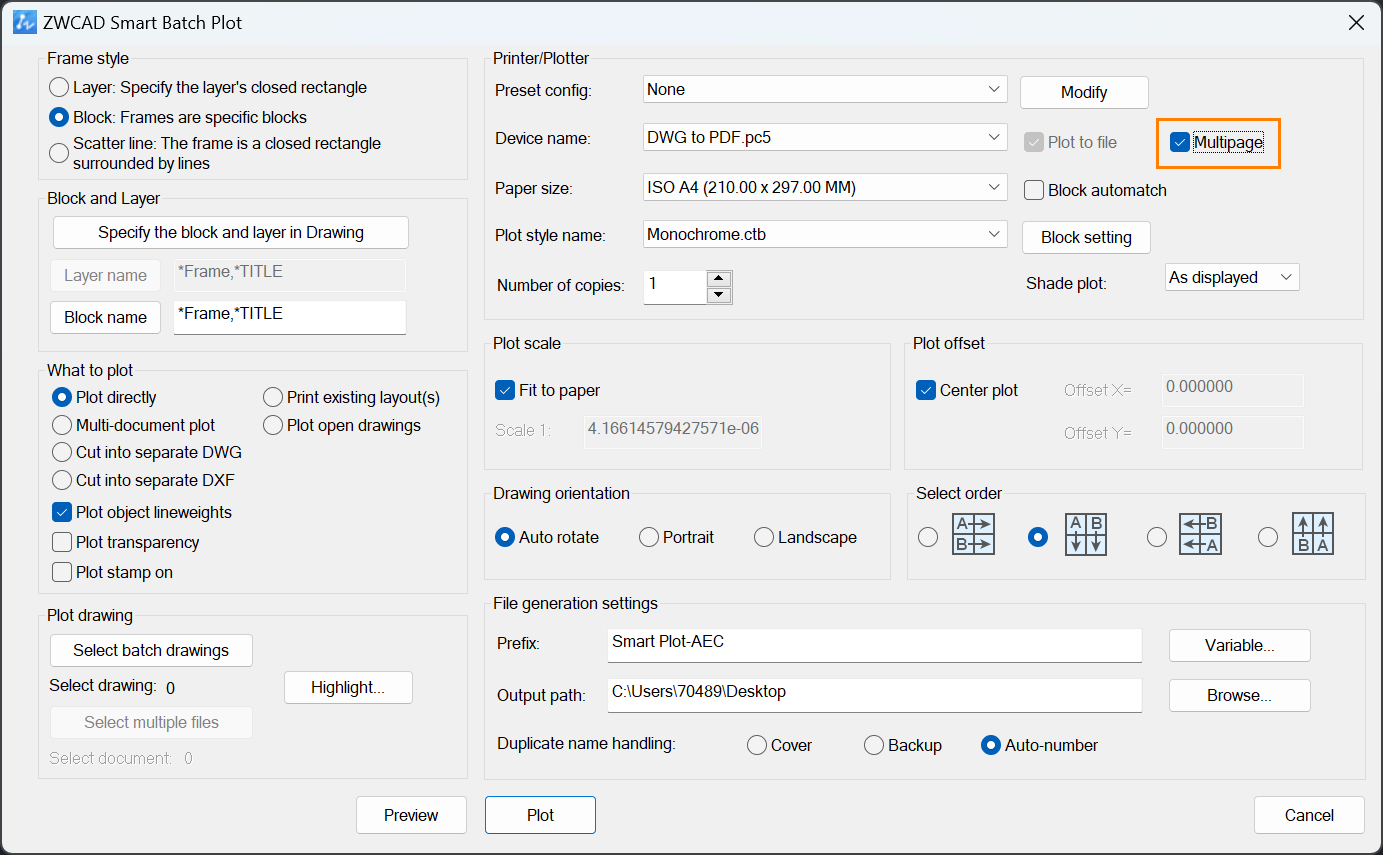Click Select batch drawings button

151,650
